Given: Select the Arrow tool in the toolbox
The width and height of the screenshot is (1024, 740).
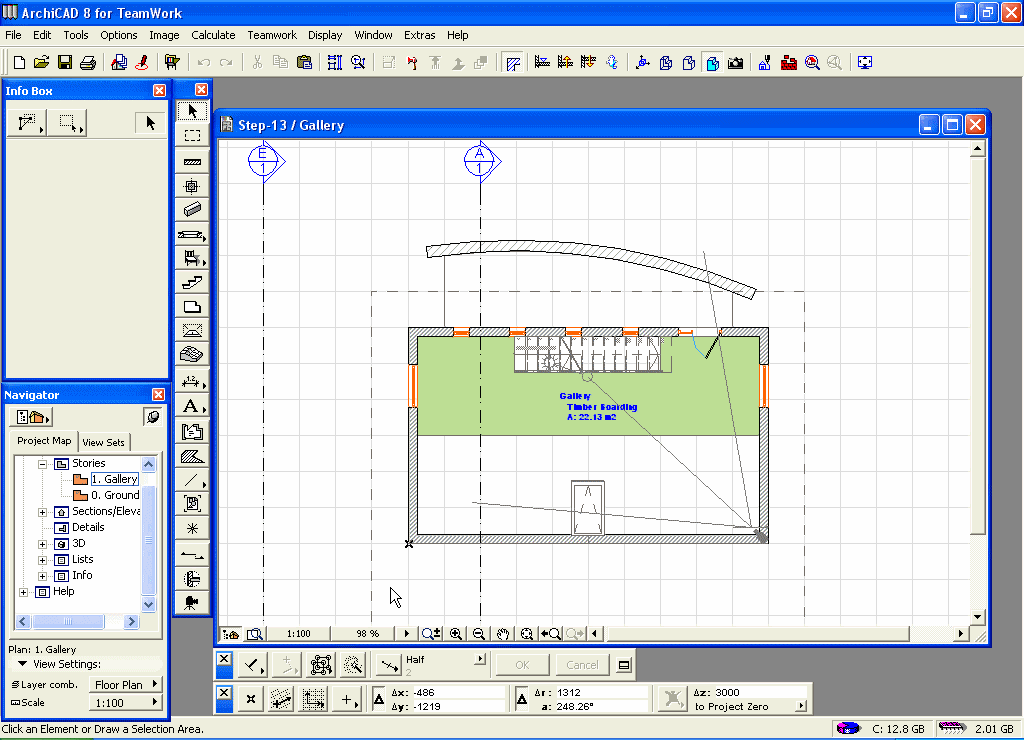Looking at the screenshot, I should coord(193,111).
